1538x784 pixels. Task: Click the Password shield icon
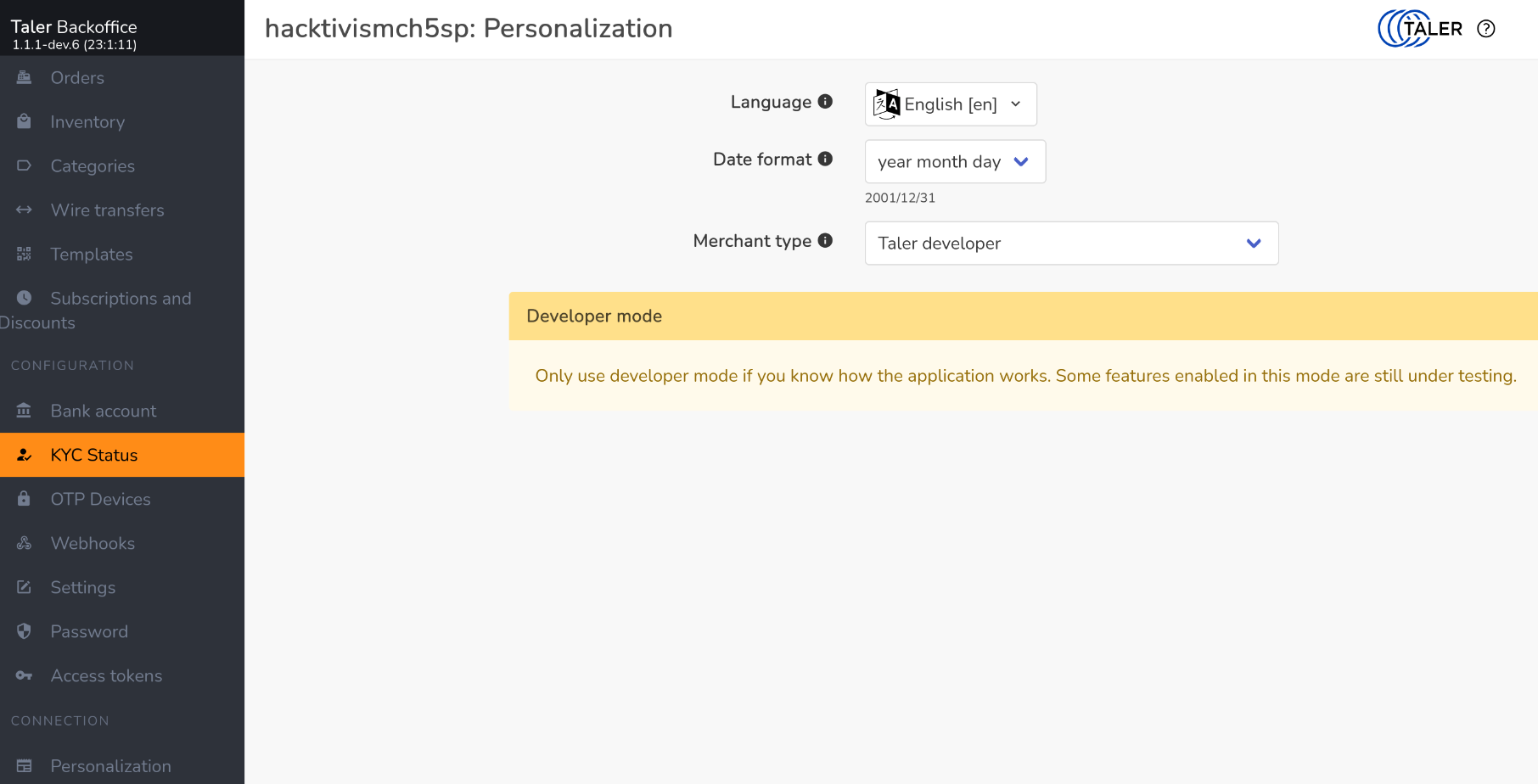tap(24, 631)
